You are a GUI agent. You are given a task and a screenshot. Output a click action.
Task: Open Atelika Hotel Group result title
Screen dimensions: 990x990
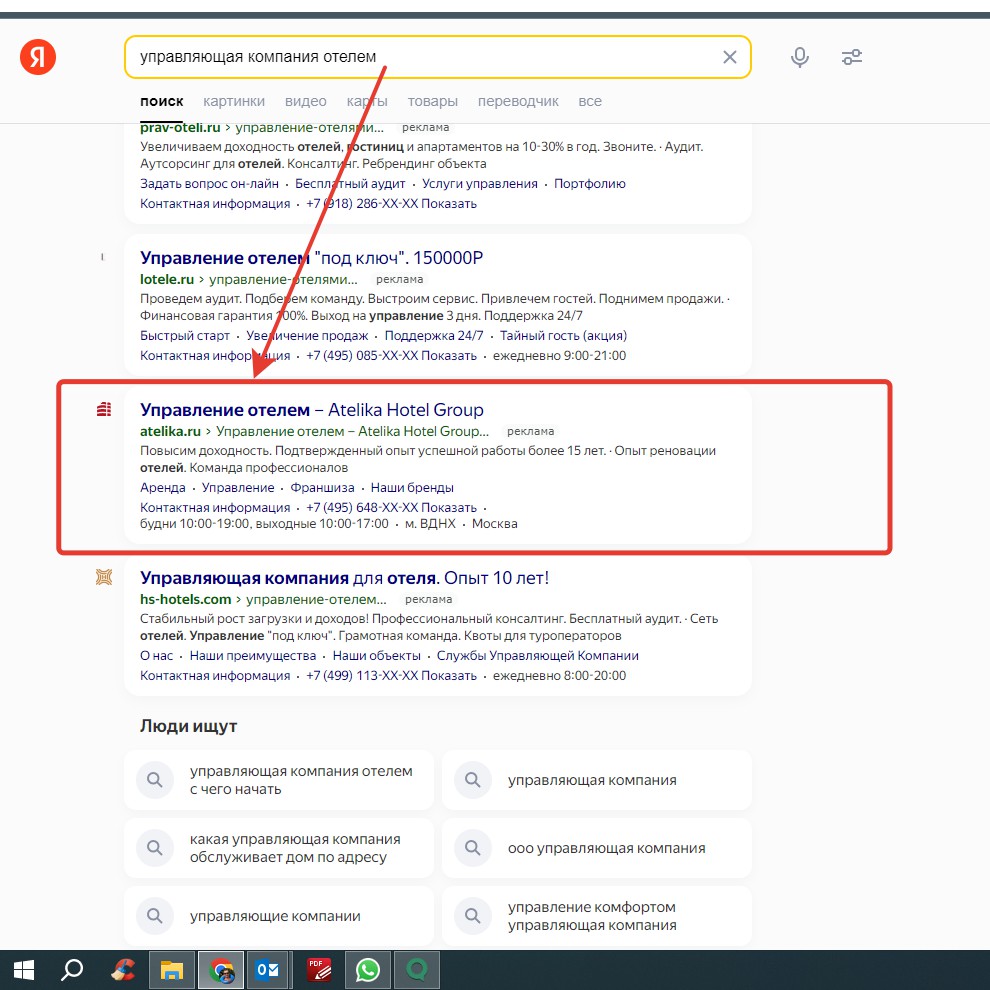[x=312, y=410]
